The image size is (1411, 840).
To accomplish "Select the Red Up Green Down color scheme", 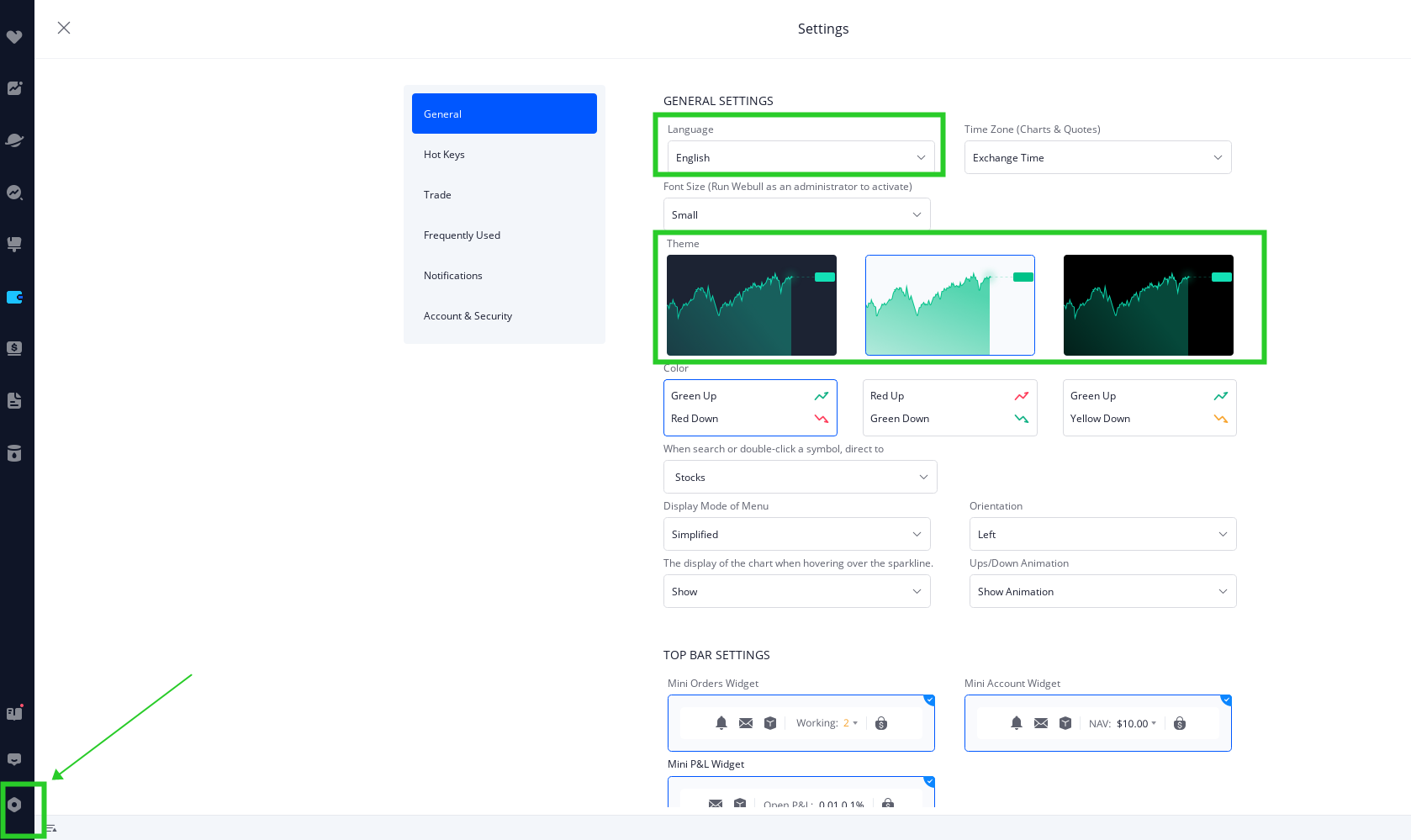I will (949, 408).
